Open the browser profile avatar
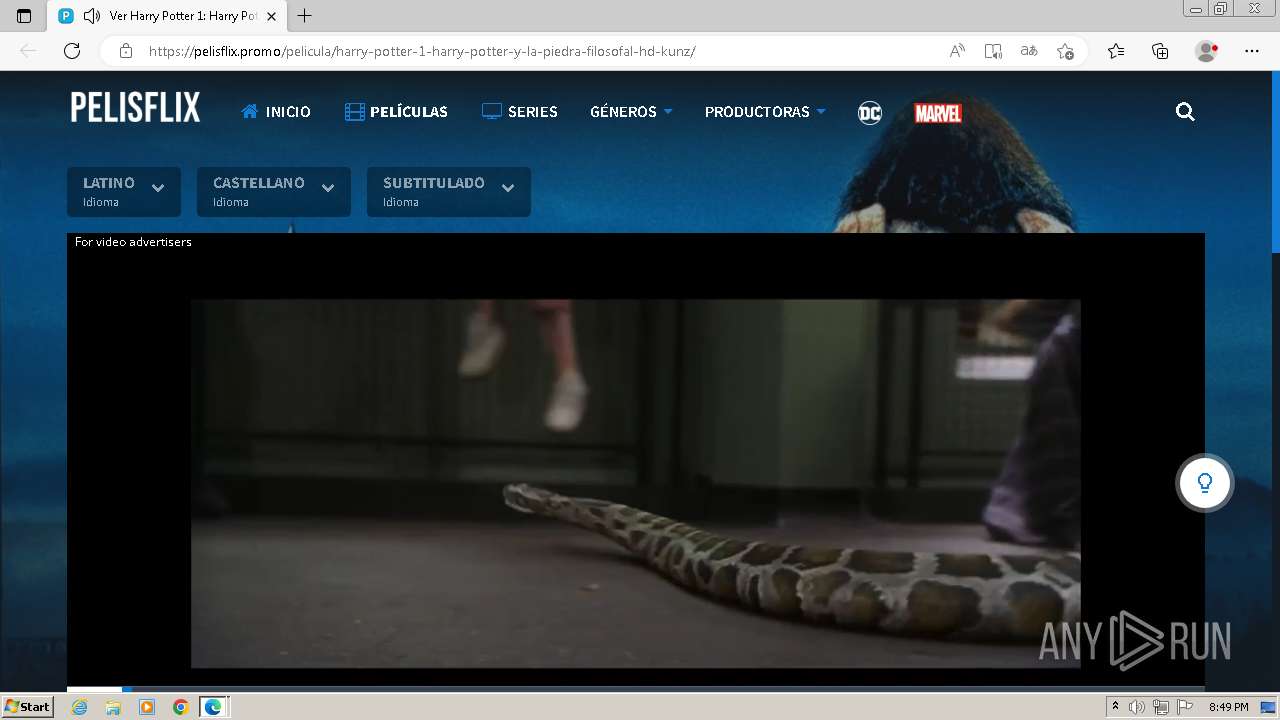1280x720 pixels. [1207, 51]
